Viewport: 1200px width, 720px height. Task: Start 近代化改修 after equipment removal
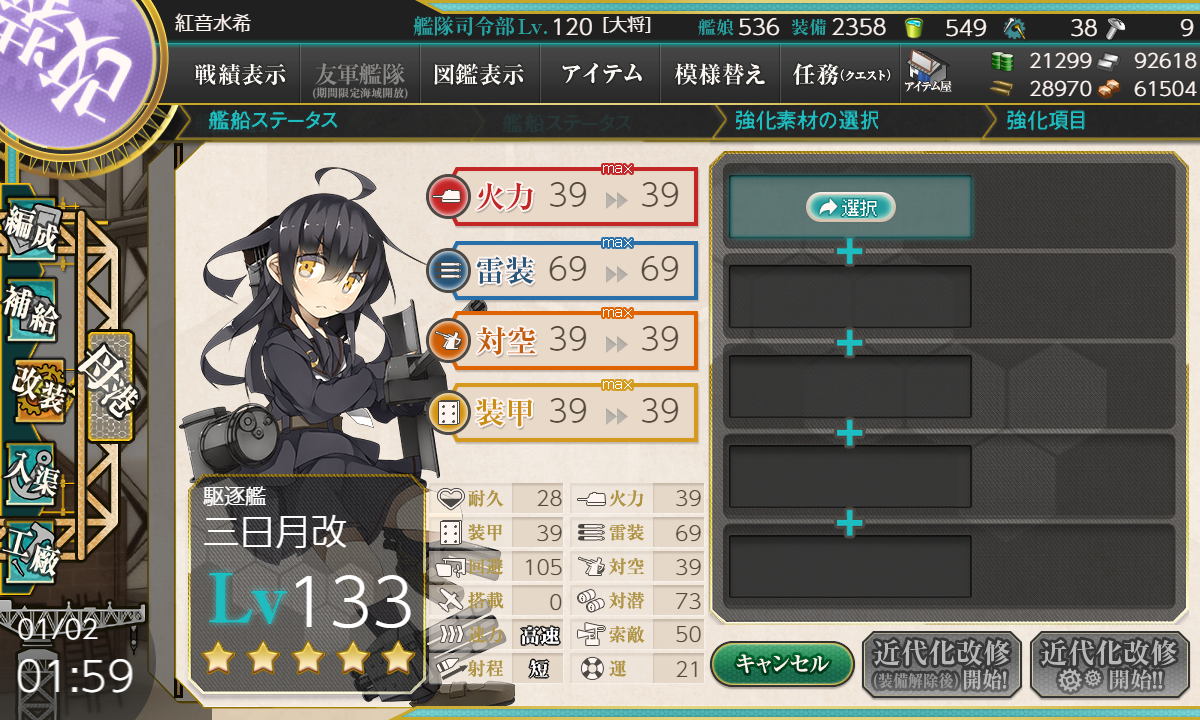point(942,663)
